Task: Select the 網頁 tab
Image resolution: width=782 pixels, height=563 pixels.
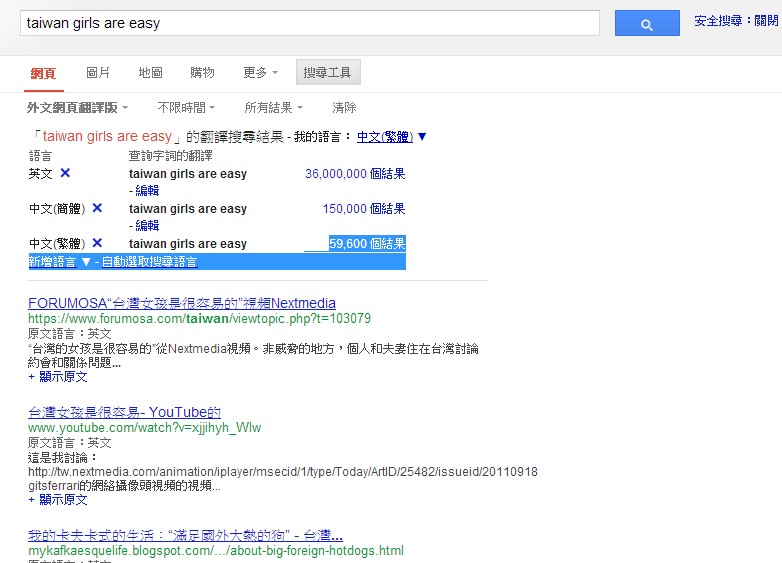Action: pos(43,73)
